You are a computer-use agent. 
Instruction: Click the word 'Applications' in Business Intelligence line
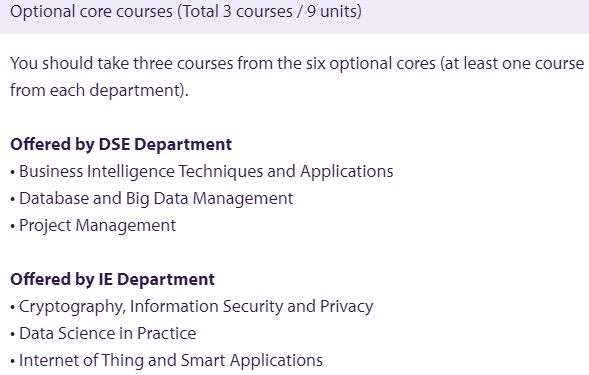click(347, 172)
